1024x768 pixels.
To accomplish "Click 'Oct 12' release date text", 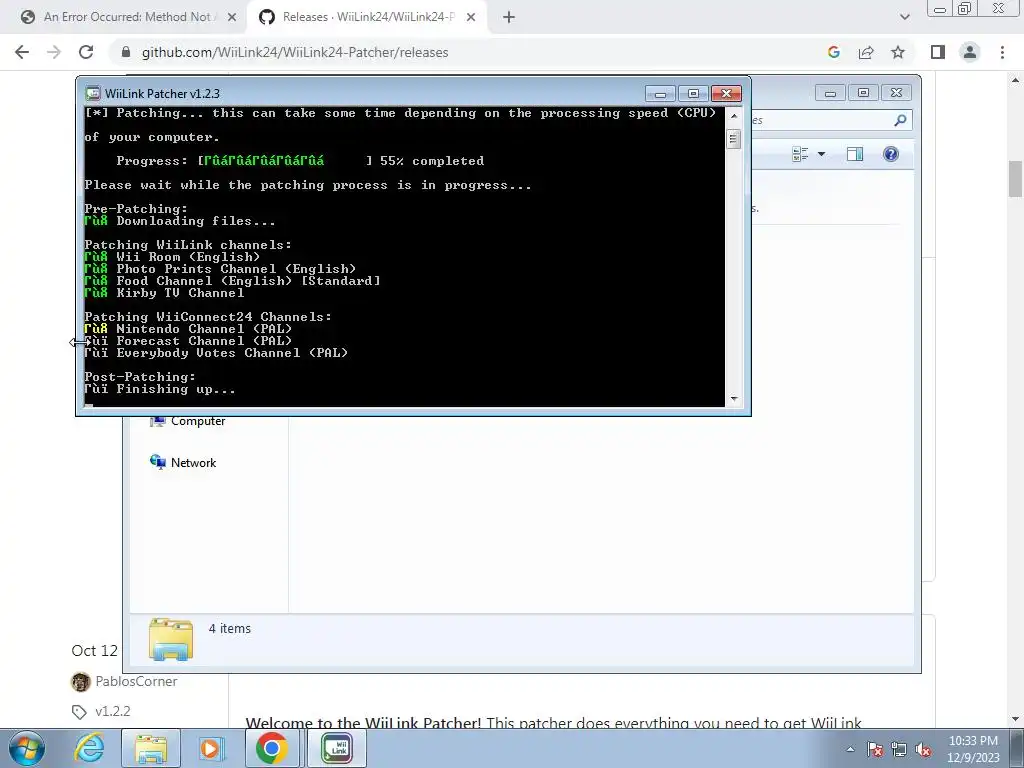I will 95,650.
